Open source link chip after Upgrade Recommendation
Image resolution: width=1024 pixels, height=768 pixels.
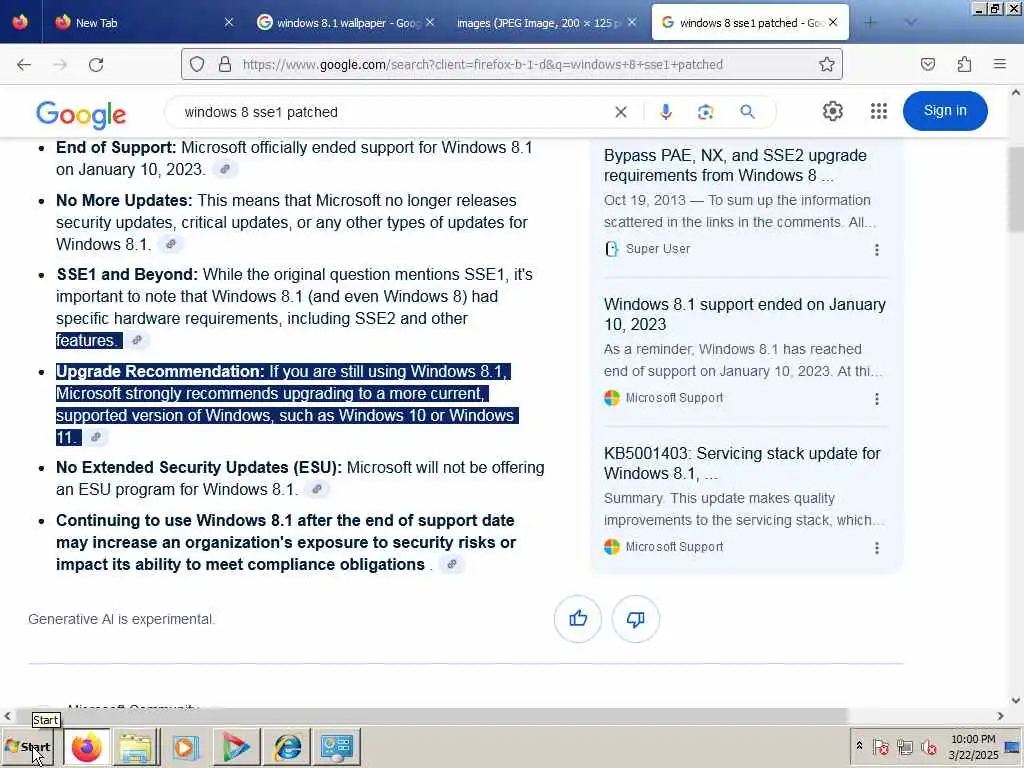click(x=96, y=438)
